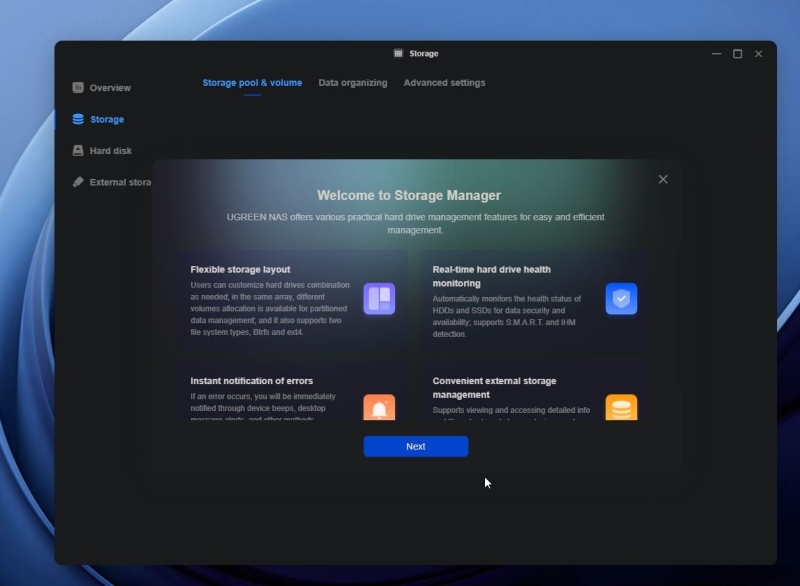Image resolution: width=800 pixels, height=586 pixels.
Task: Click the Flexible storage layout heading
Action: point(240,269)
